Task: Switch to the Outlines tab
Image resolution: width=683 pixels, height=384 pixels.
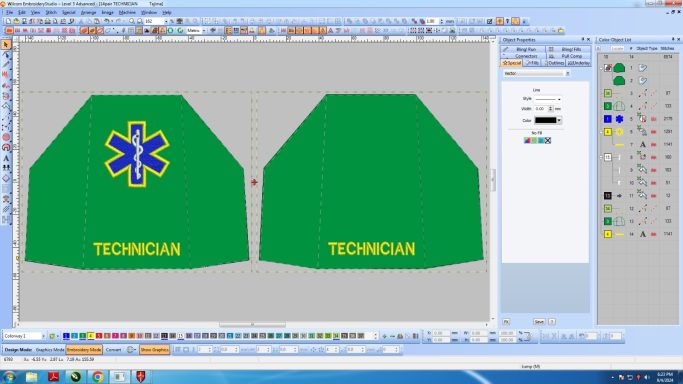Action: [554, 63]
